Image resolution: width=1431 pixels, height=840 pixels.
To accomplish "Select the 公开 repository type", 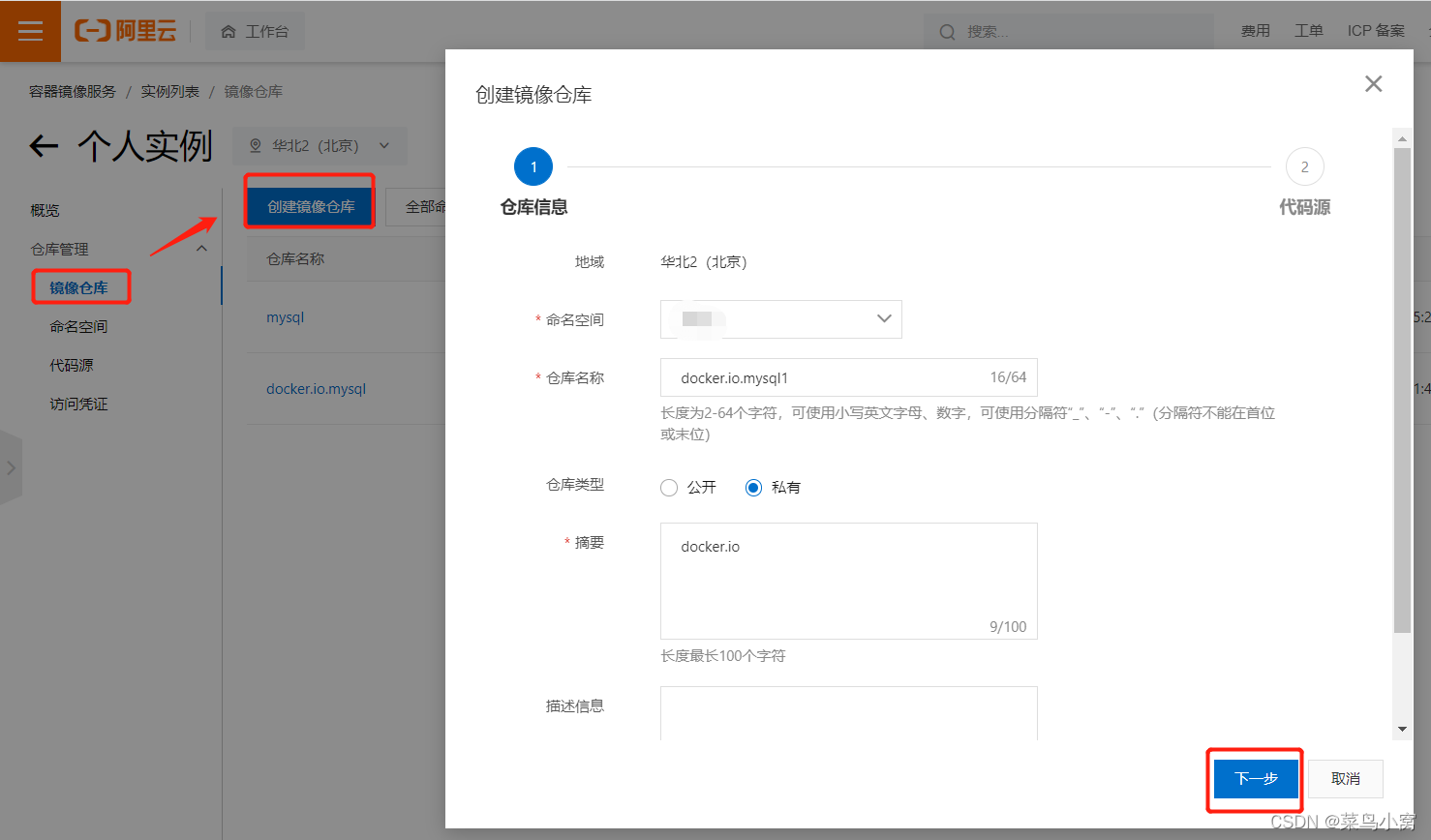I will pyautogui.click(x=669, y=488).
